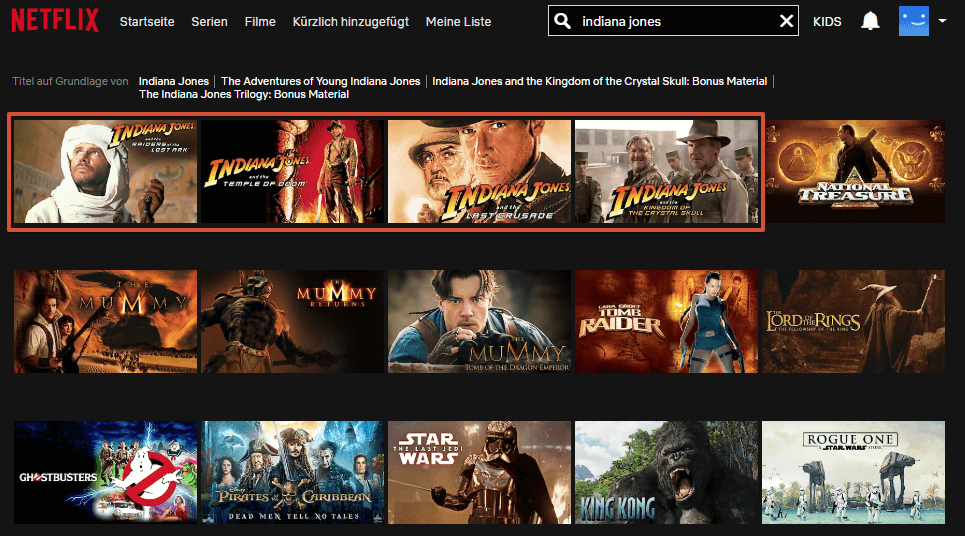This screenshot has height=536, width=965.
Task: Click the blue profile avatar
Action: (913, 21)
